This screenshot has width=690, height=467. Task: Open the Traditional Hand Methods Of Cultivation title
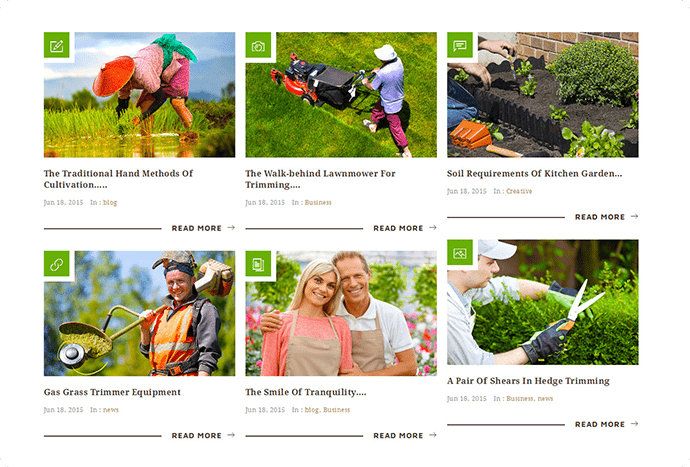coord(118,179)
